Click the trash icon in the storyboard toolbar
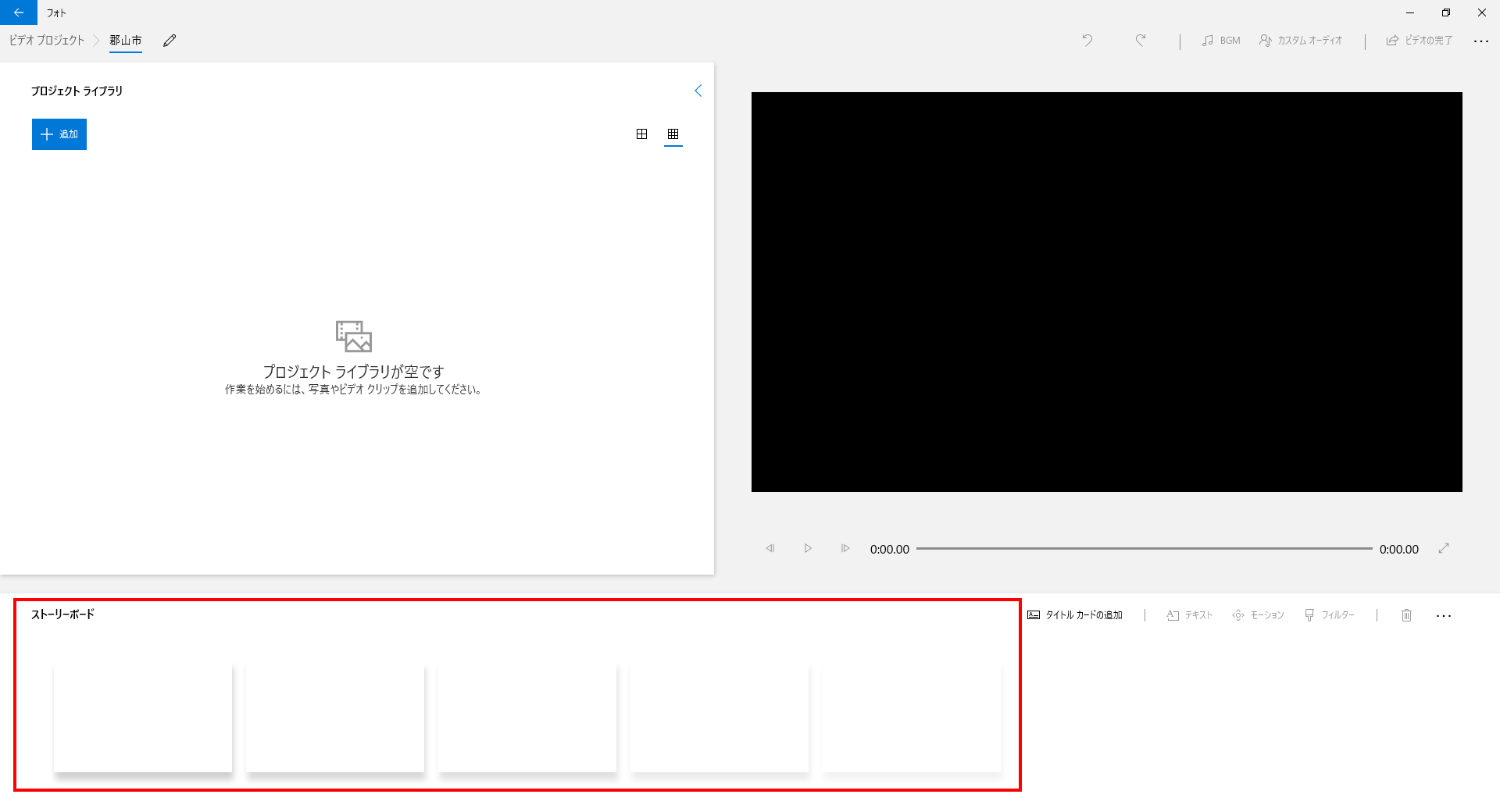 coord(1406,615)
